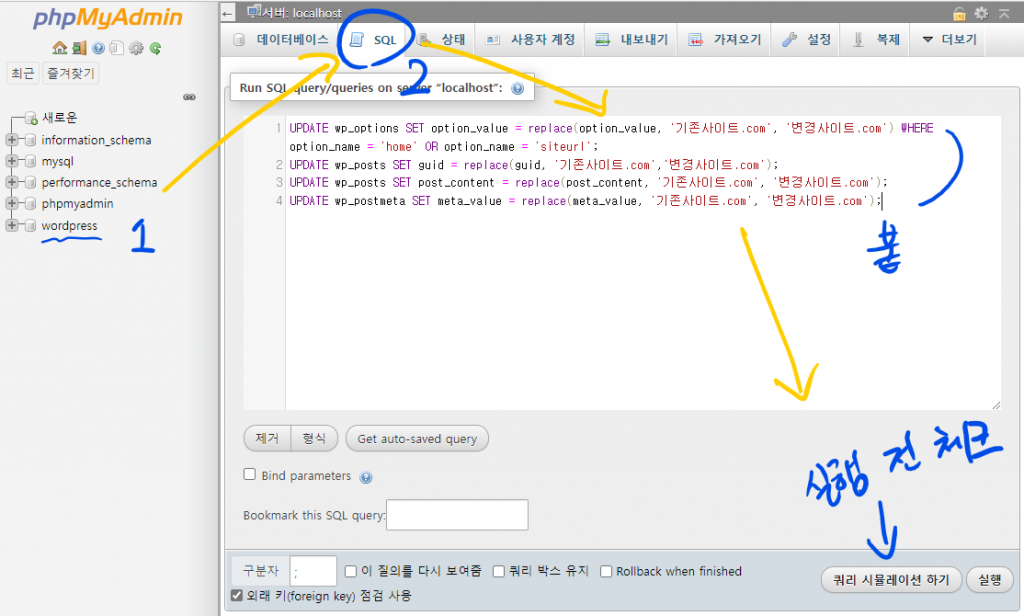This screenshot has height=616, width=1024.
Task: Open the 사용자 계정 tab
Action: point(530,40)
